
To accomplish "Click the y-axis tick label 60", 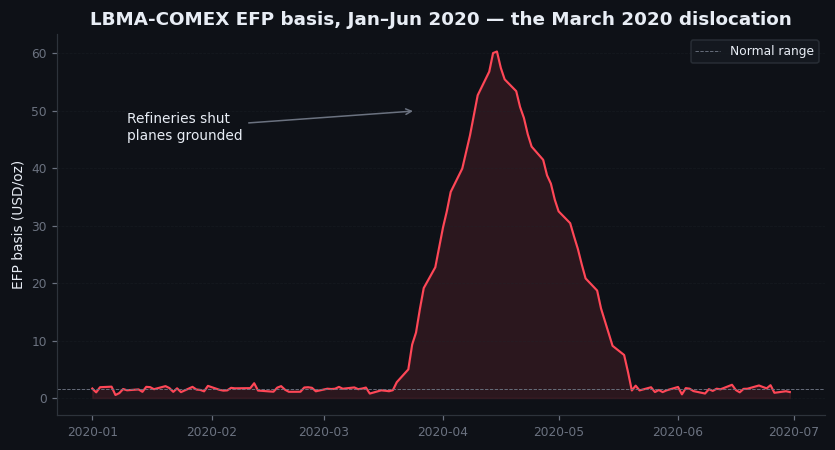I will click(39, 54).
